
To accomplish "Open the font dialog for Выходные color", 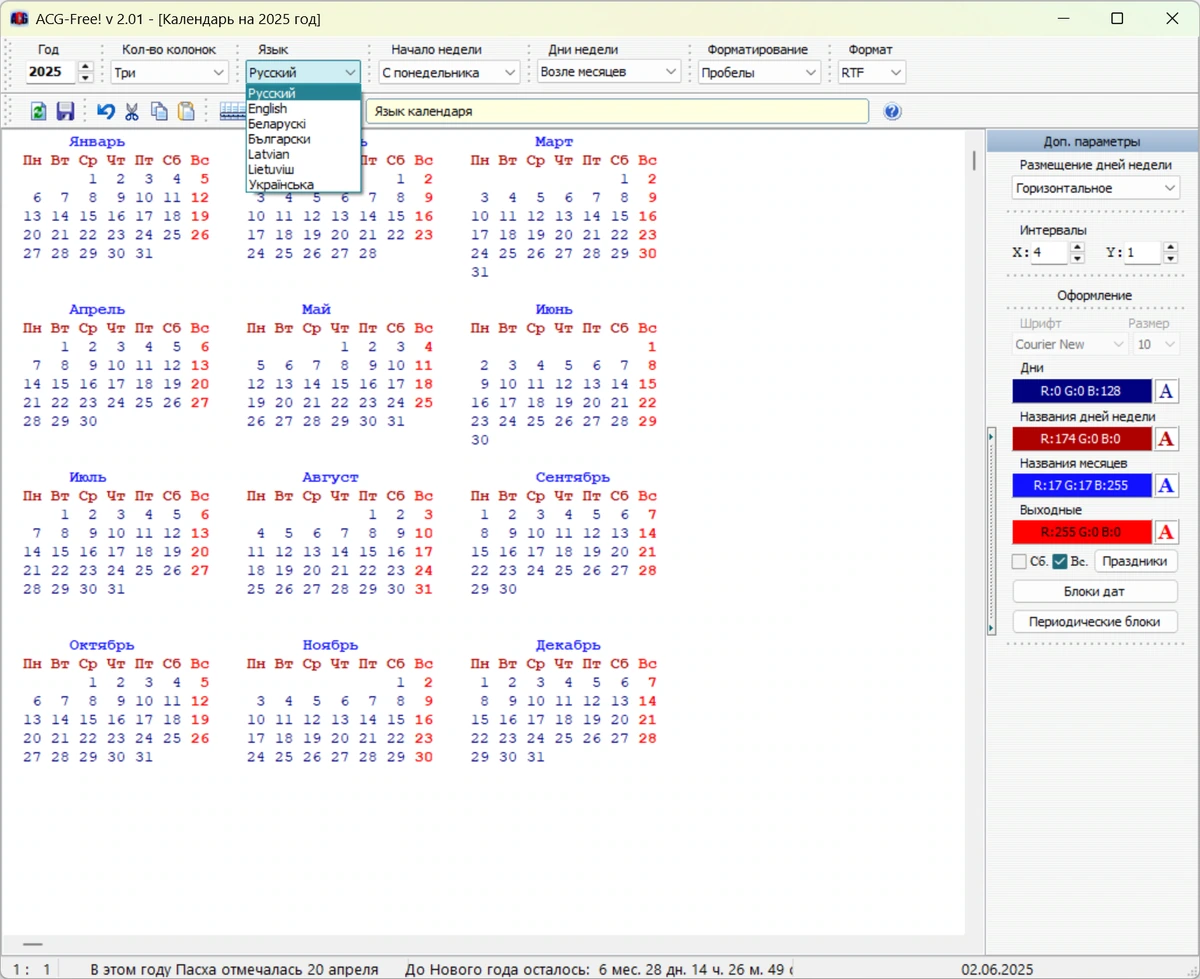I will [x=1166, y=532].
